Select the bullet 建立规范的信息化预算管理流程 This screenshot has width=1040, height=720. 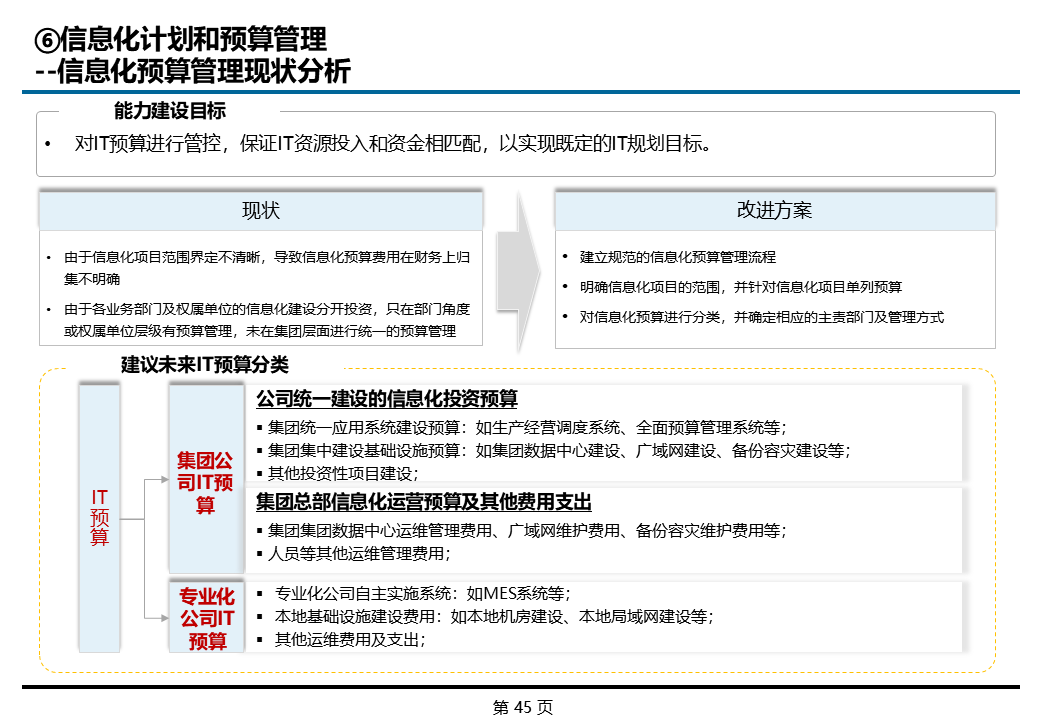coord(678,257)
